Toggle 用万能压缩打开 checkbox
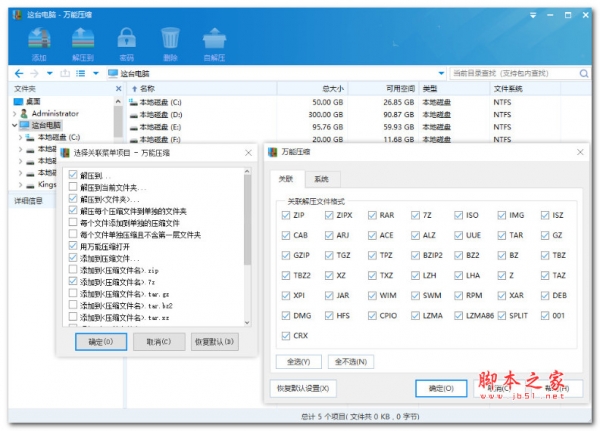This screenshot has height=431, width=600. (x=73, y=246)
